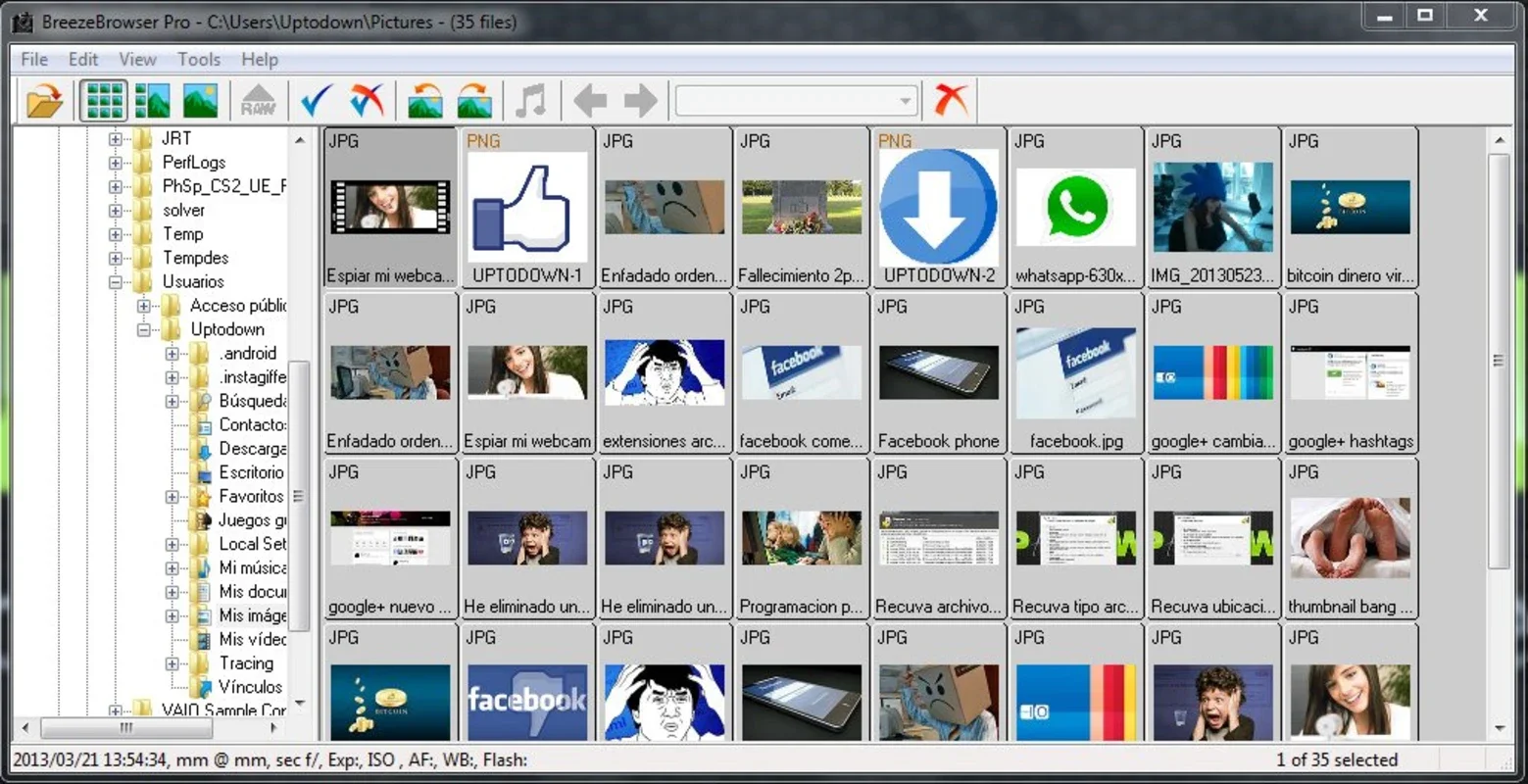
Task: Select the extensiones arc... thumbnail
Action: click(x=665, y=373)
